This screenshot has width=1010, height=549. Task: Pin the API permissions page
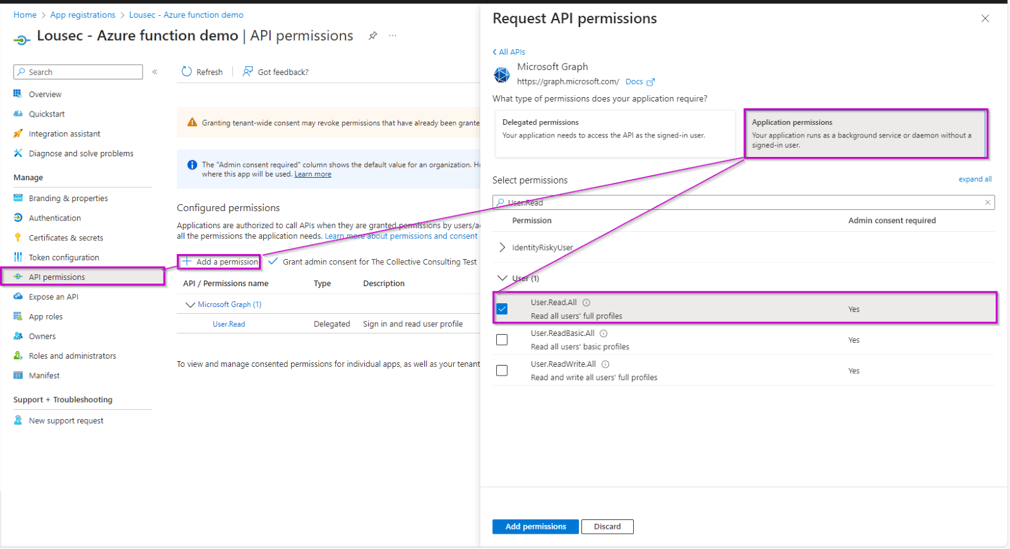click(372, 36)
